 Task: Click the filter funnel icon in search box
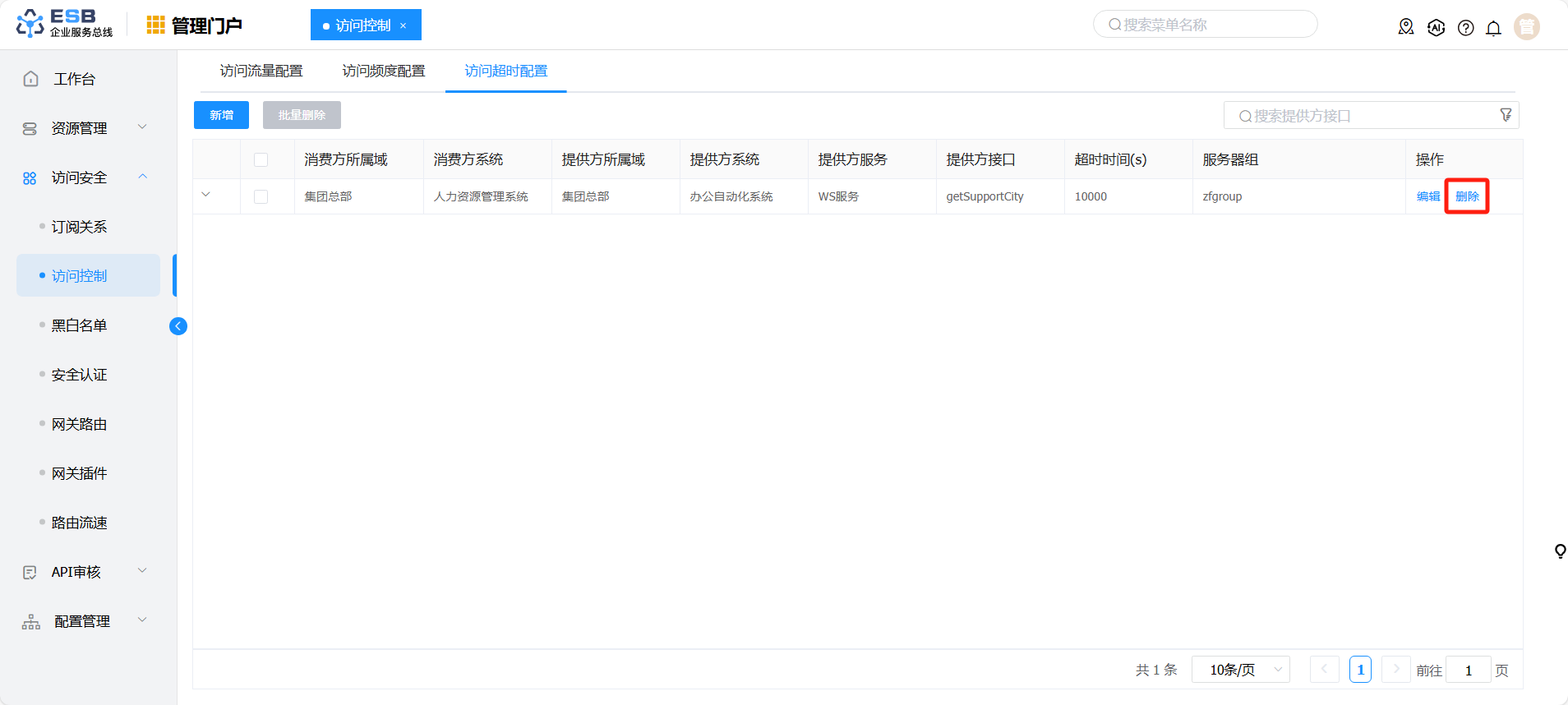click(x=1506, y=115)
